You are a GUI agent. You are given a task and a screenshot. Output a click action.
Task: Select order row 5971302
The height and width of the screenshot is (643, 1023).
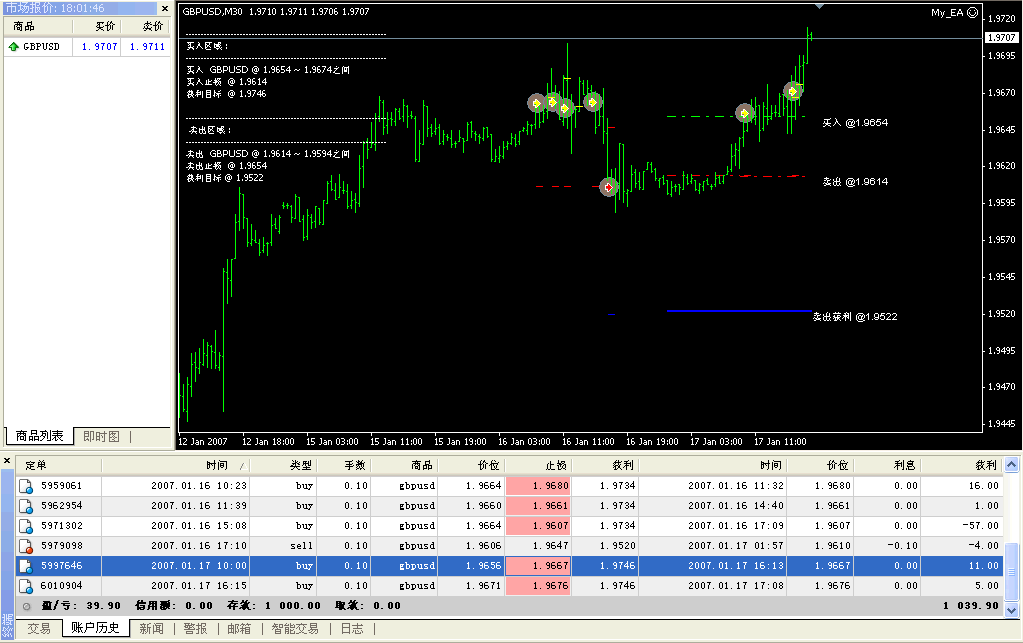point(510,526)
